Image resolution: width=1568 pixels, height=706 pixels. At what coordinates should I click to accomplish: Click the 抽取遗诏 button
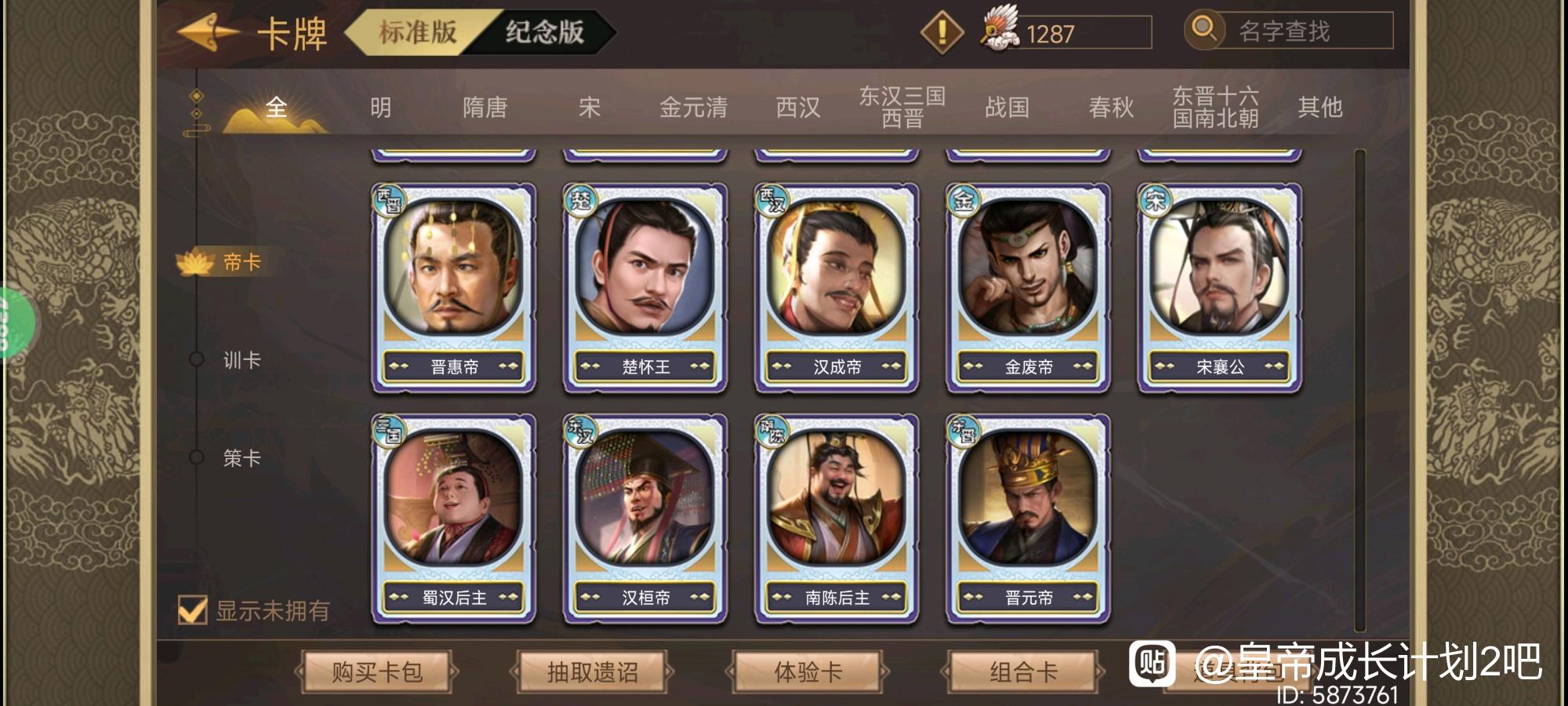593,672
